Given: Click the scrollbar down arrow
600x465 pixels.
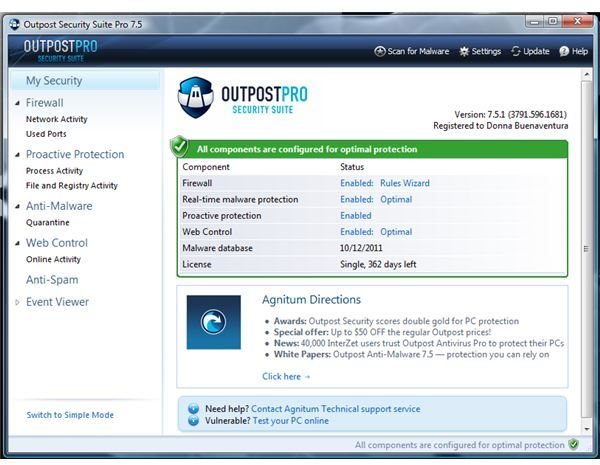Looking at the screenshot, I should pos(587,429).
